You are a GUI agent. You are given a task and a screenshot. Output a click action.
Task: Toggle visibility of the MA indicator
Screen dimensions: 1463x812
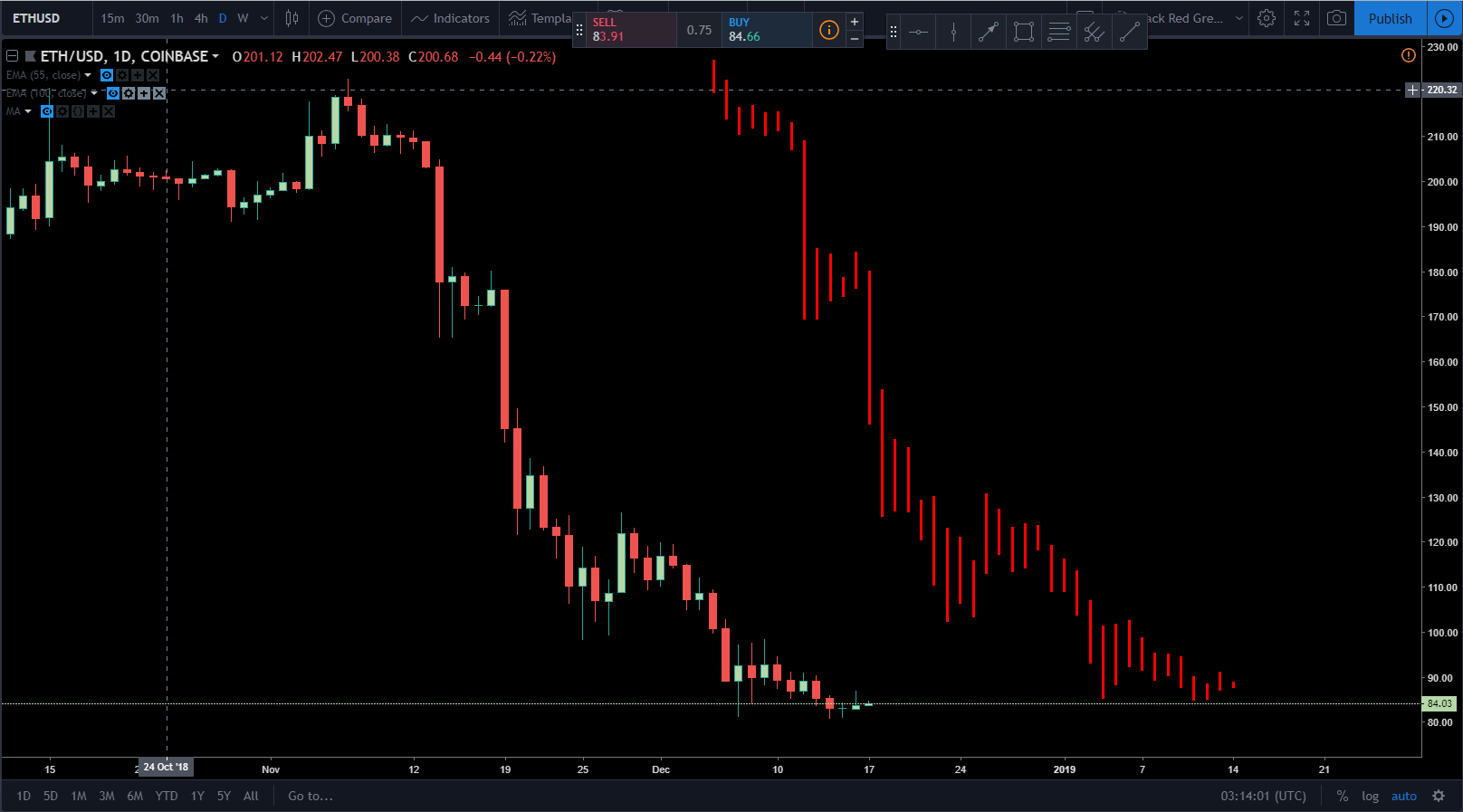[47, 111]
